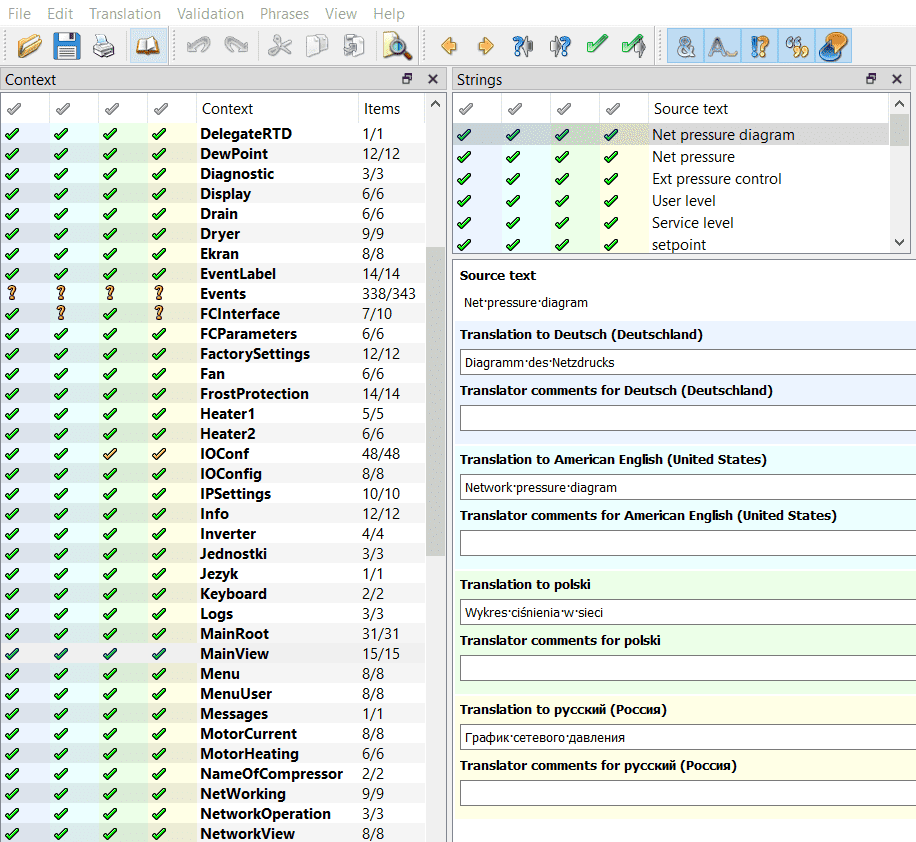Select the MainView context
This screenshot has width=916, height=842.
[213, 654]
